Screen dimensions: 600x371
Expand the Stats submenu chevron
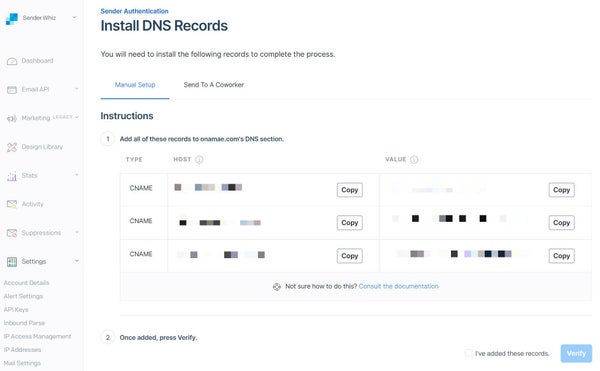pyautogui.click(x=77, y=175)
